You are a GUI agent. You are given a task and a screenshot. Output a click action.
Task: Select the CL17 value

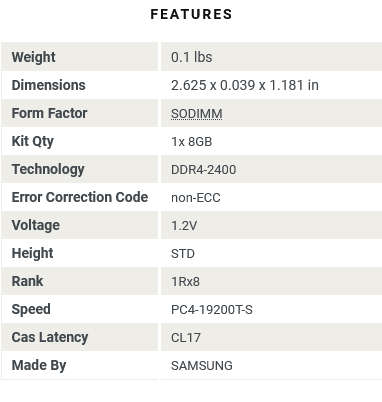coord(186,338)
